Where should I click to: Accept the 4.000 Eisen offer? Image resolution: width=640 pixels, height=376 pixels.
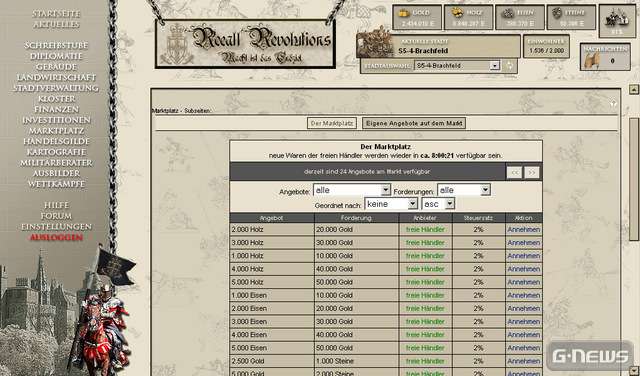pyautogui.click(x=524, y=335)
